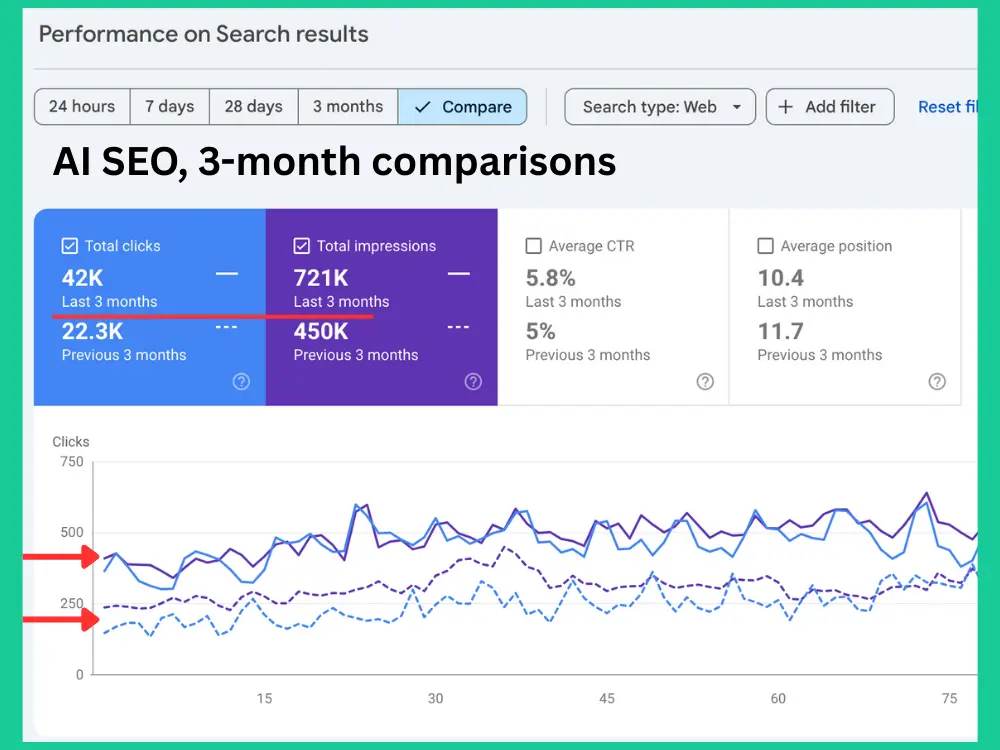Choose the 3 months date range
Screen dimensions: 1000x750
(347, 107)
